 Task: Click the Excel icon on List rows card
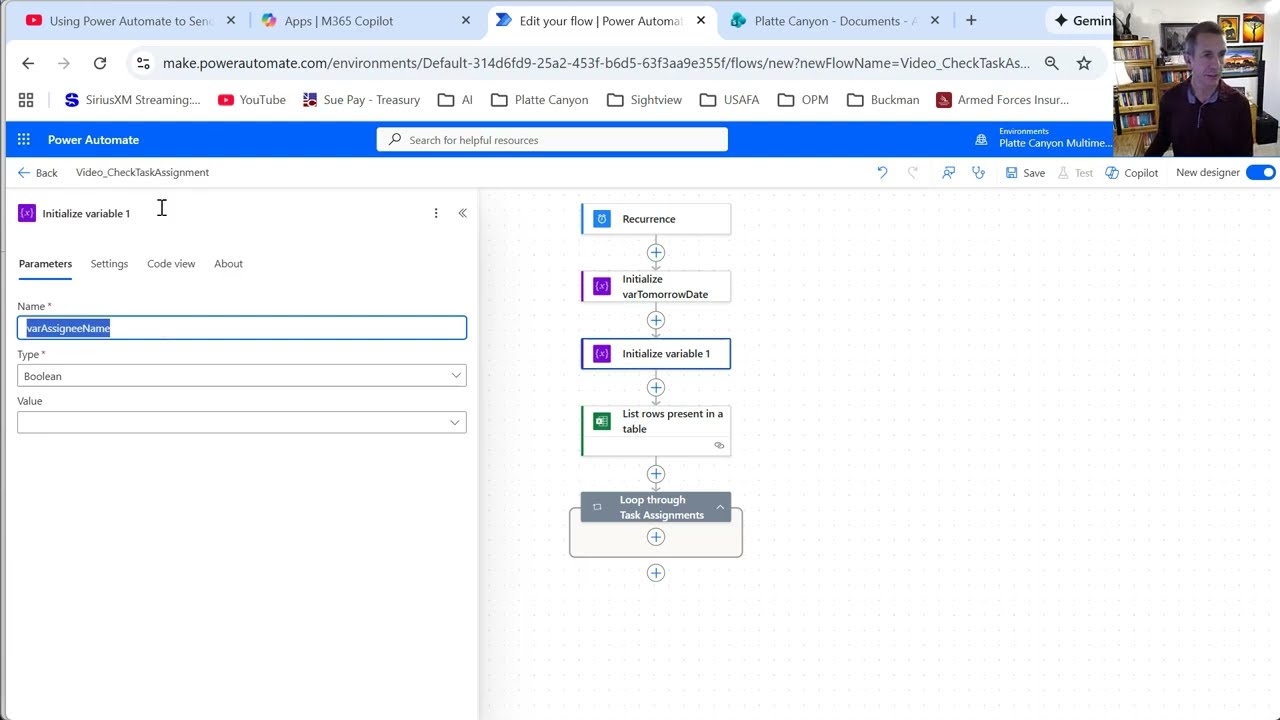pos(602,421)
